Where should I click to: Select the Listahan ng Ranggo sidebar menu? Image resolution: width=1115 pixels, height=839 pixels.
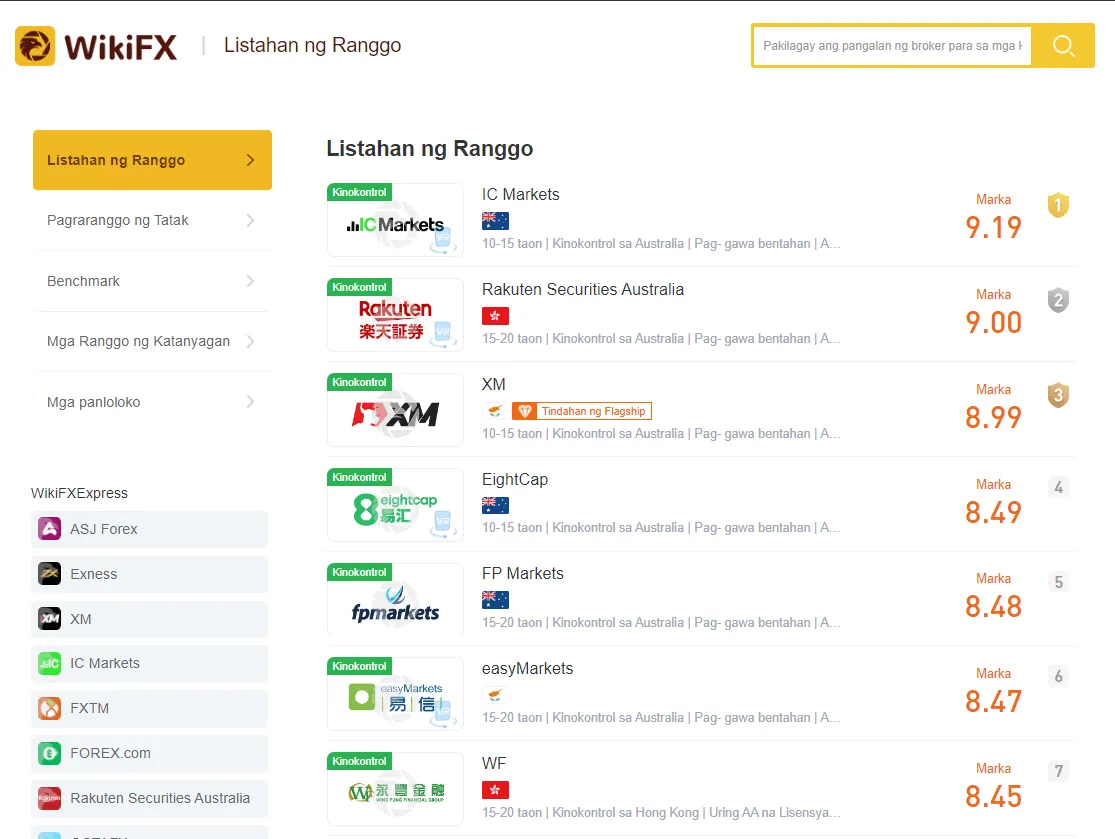152,160
